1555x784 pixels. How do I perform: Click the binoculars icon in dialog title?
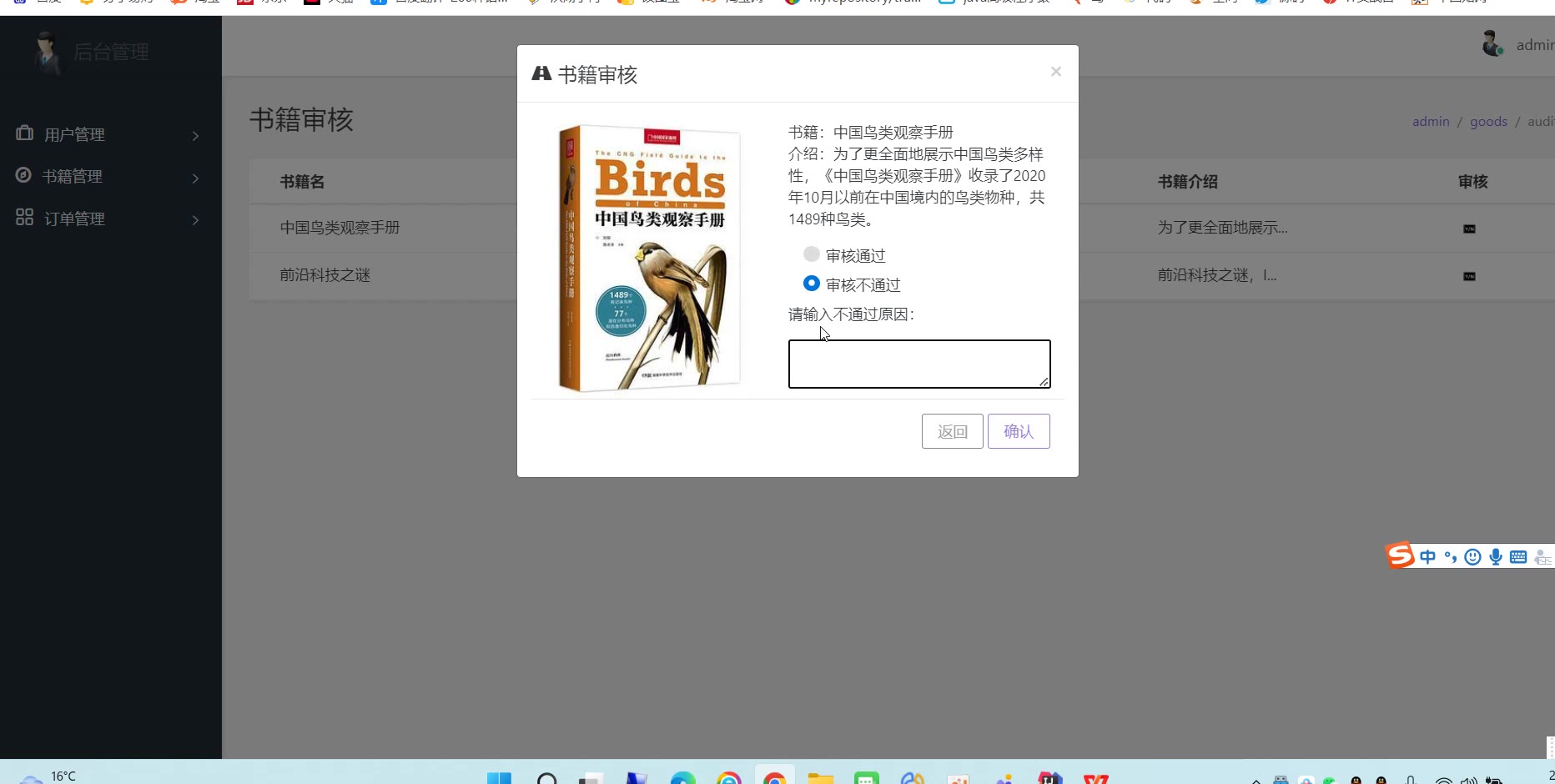point(541,73)
